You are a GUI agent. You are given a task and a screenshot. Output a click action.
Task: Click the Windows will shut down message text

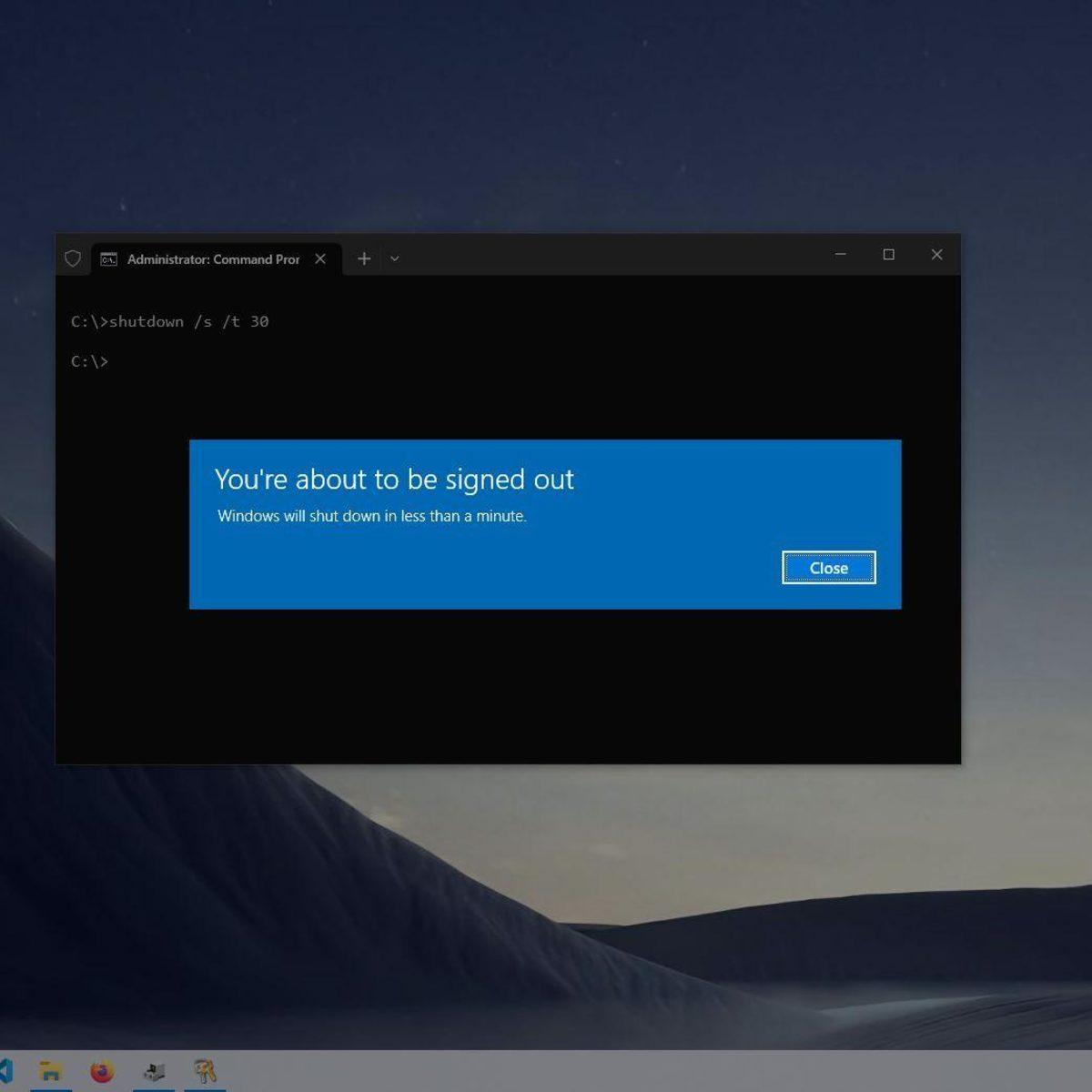click(372, 516)
